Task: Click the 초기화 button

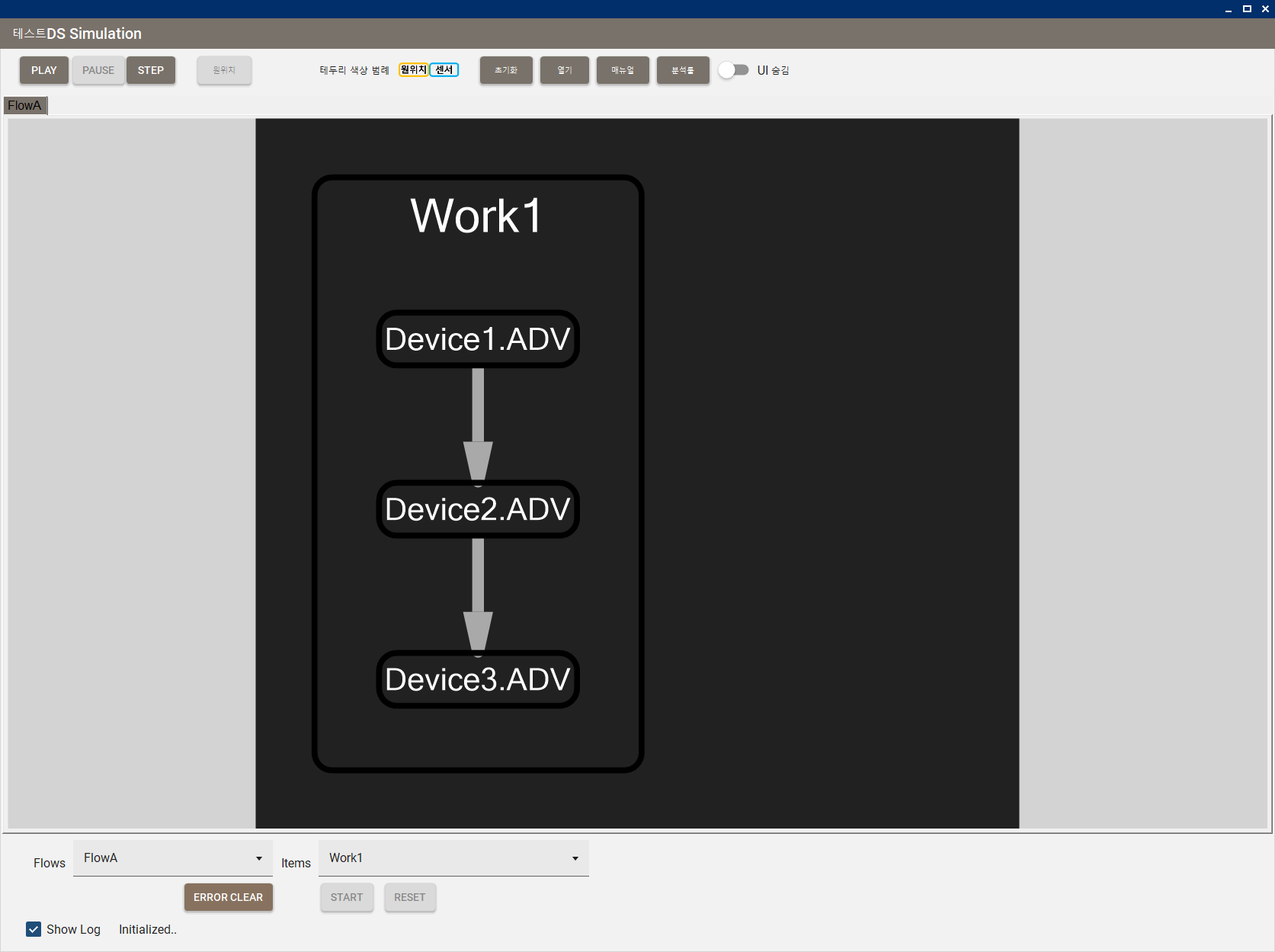Action: tap(506, 70)
